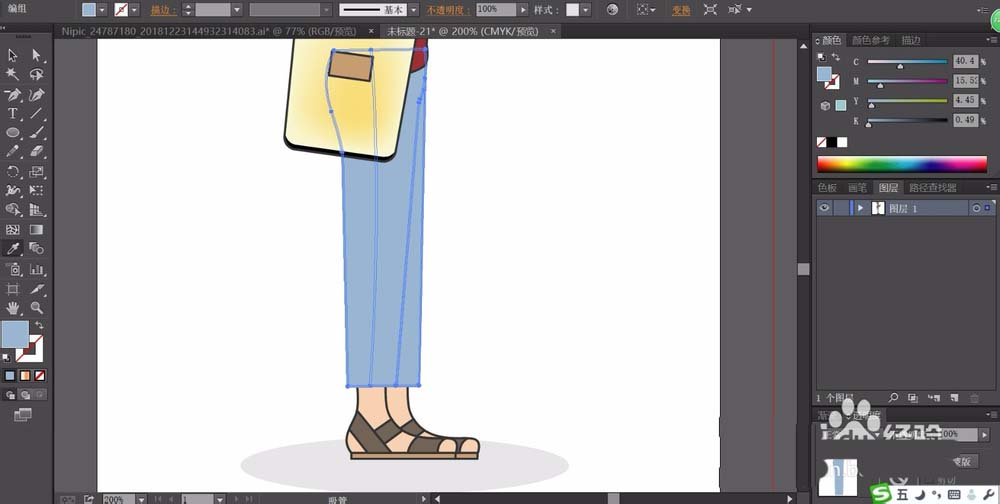Select the Rotate tool
Screen dimensions: 1000x504
pyautogui.click(x=12, y=171)
